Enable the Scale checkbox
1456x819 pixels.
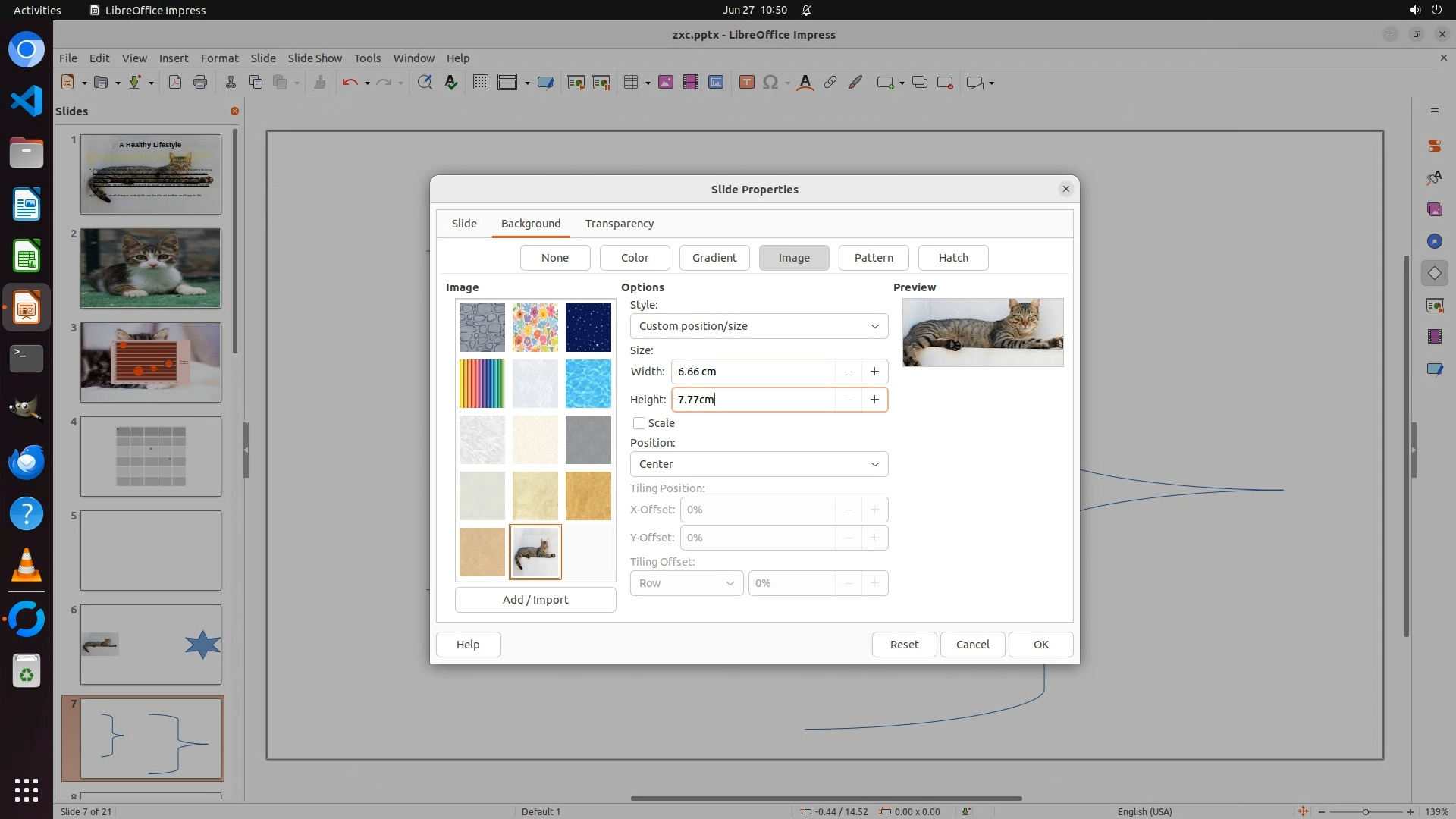639,423
